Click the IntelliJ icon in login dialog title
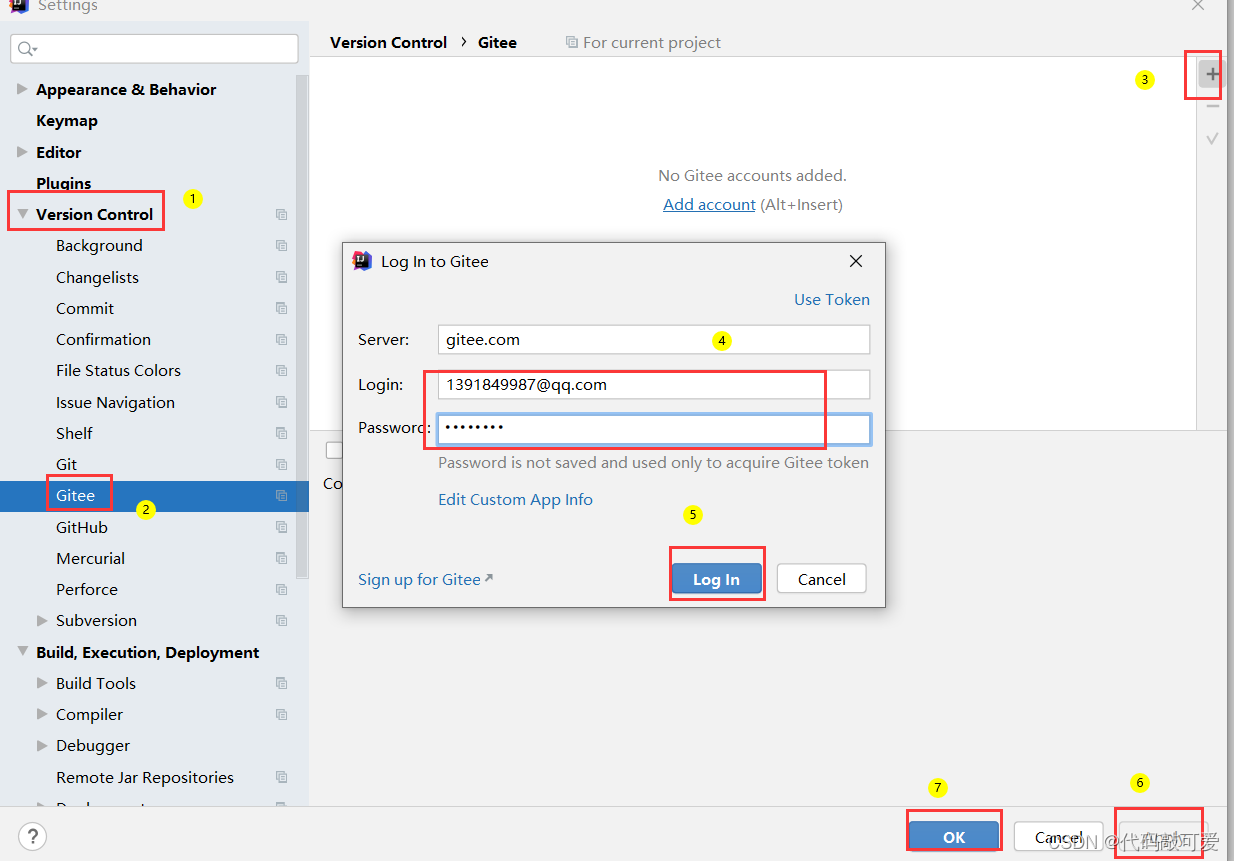The width and height of the screenshot is (1234, 861). coord(363,261)
